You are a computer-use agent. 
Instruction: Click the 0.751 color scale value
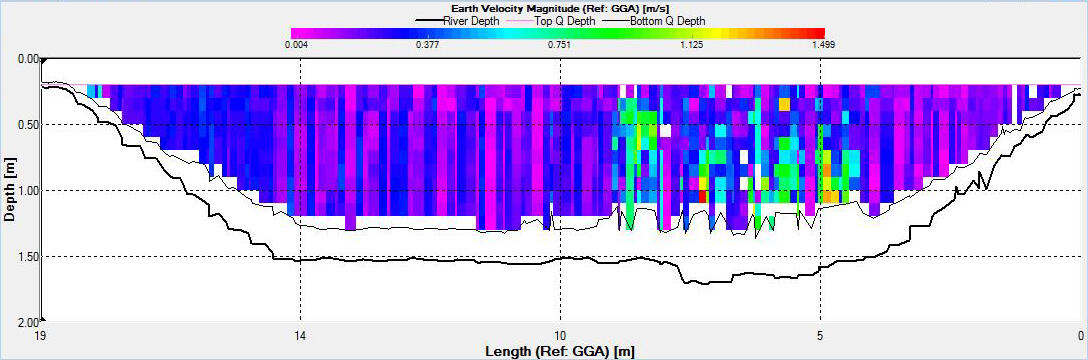pos(559,45)
